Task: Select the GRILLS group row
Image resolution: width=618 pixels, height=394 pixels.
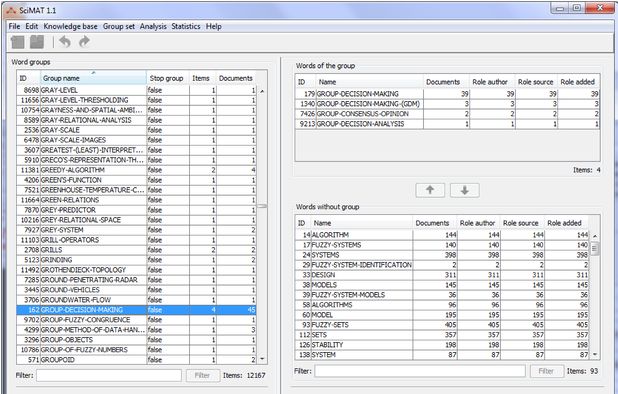Action: tap(136, 250)
